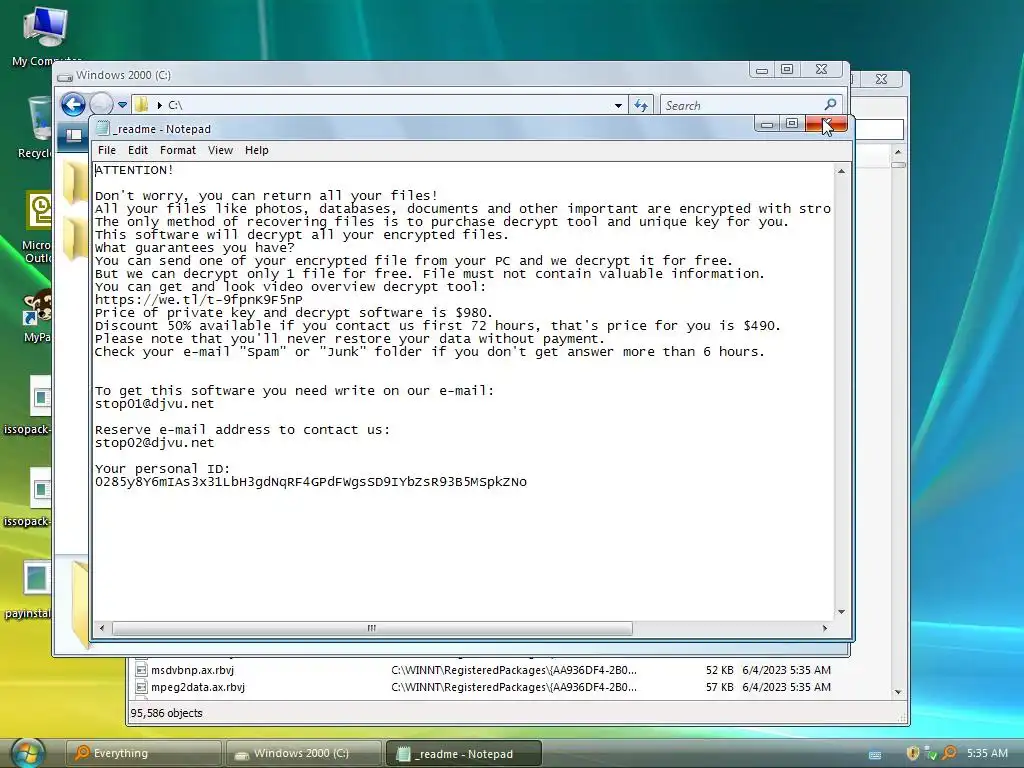The width and height of the screenshot is (1024, 768).
Task: Click the stop02@djvu.net email text
Action: [154, 443]
